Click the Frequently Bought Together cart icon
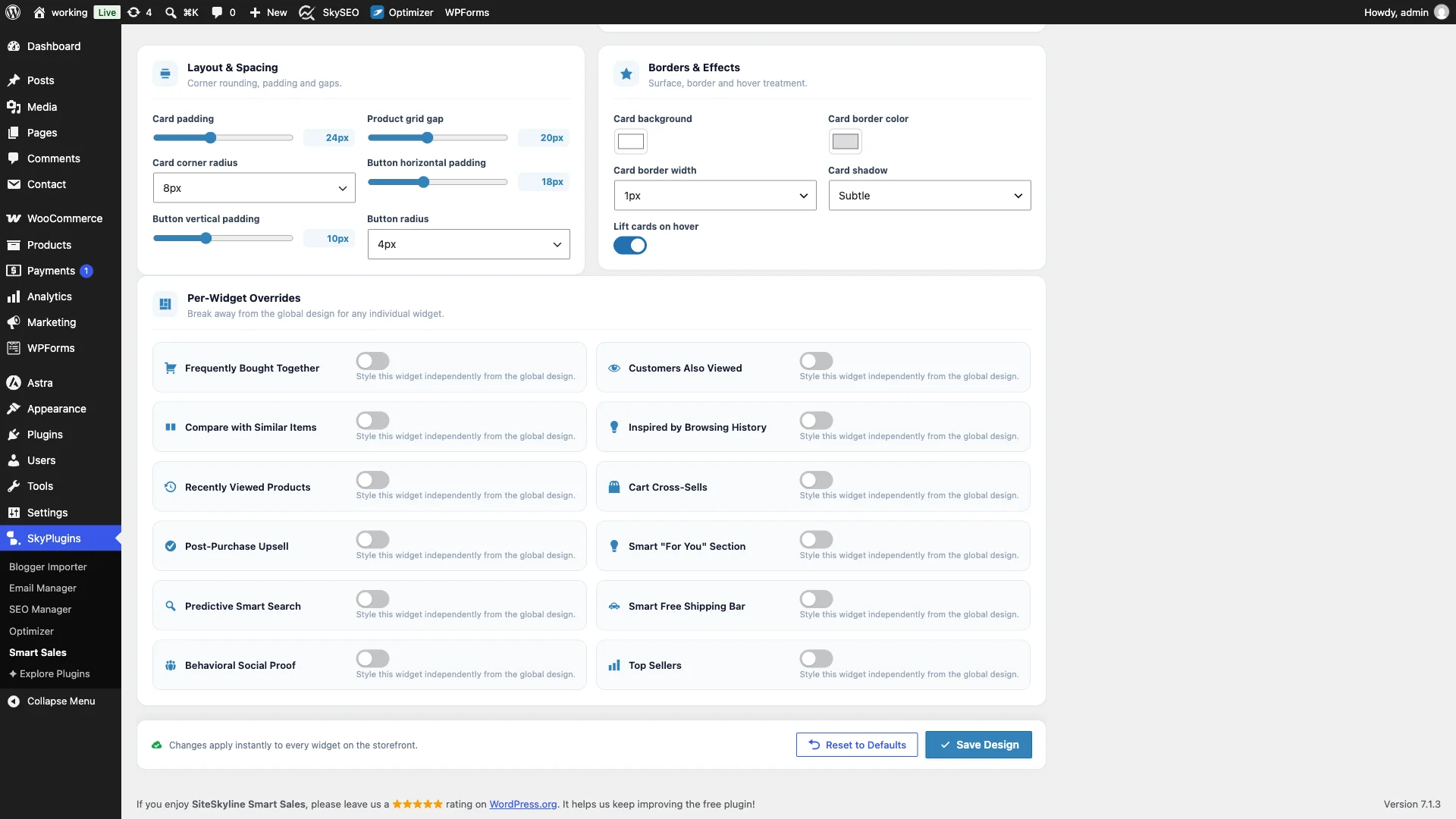The height and width of the screenshot is (819, 1456). [171, 368]
